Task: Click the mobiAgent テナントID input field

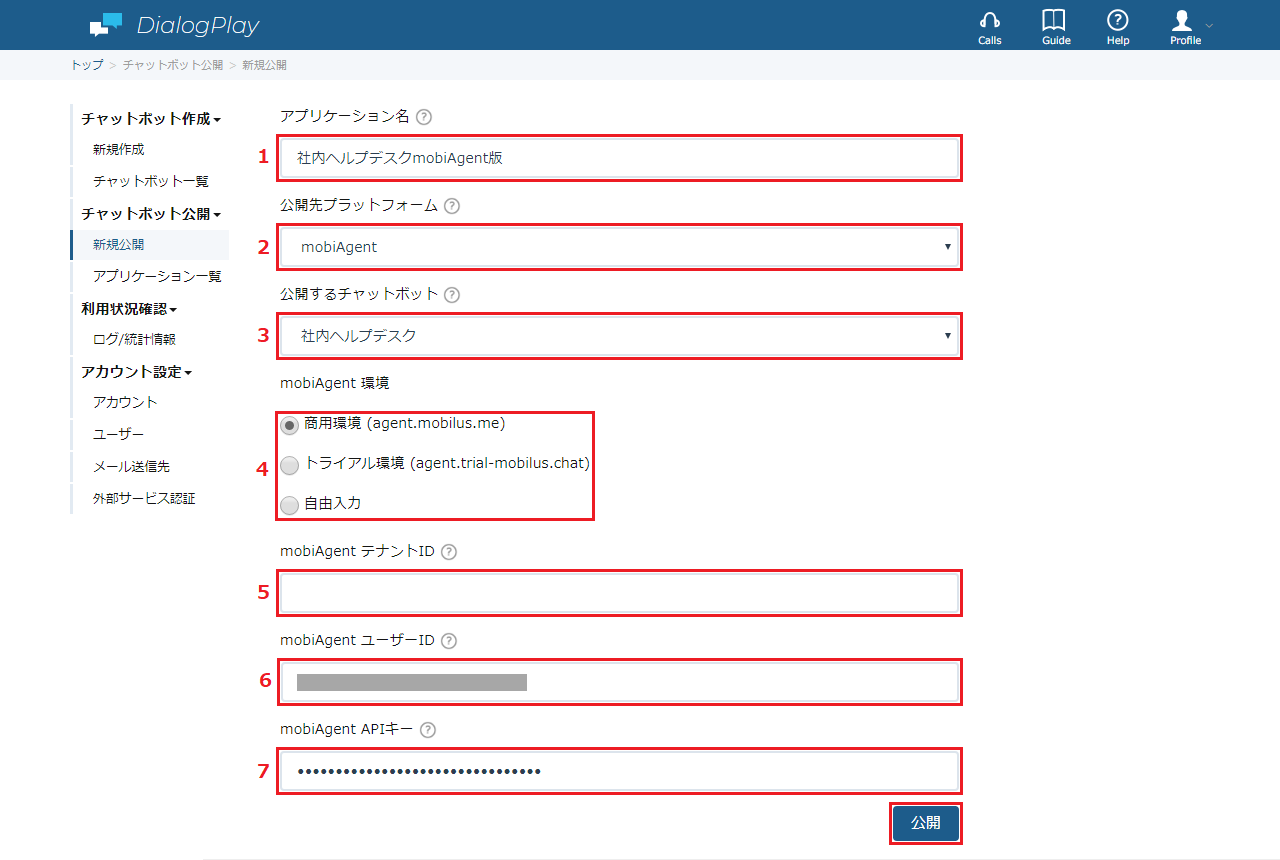Action: pyautogui.click(x=620, y=593)
